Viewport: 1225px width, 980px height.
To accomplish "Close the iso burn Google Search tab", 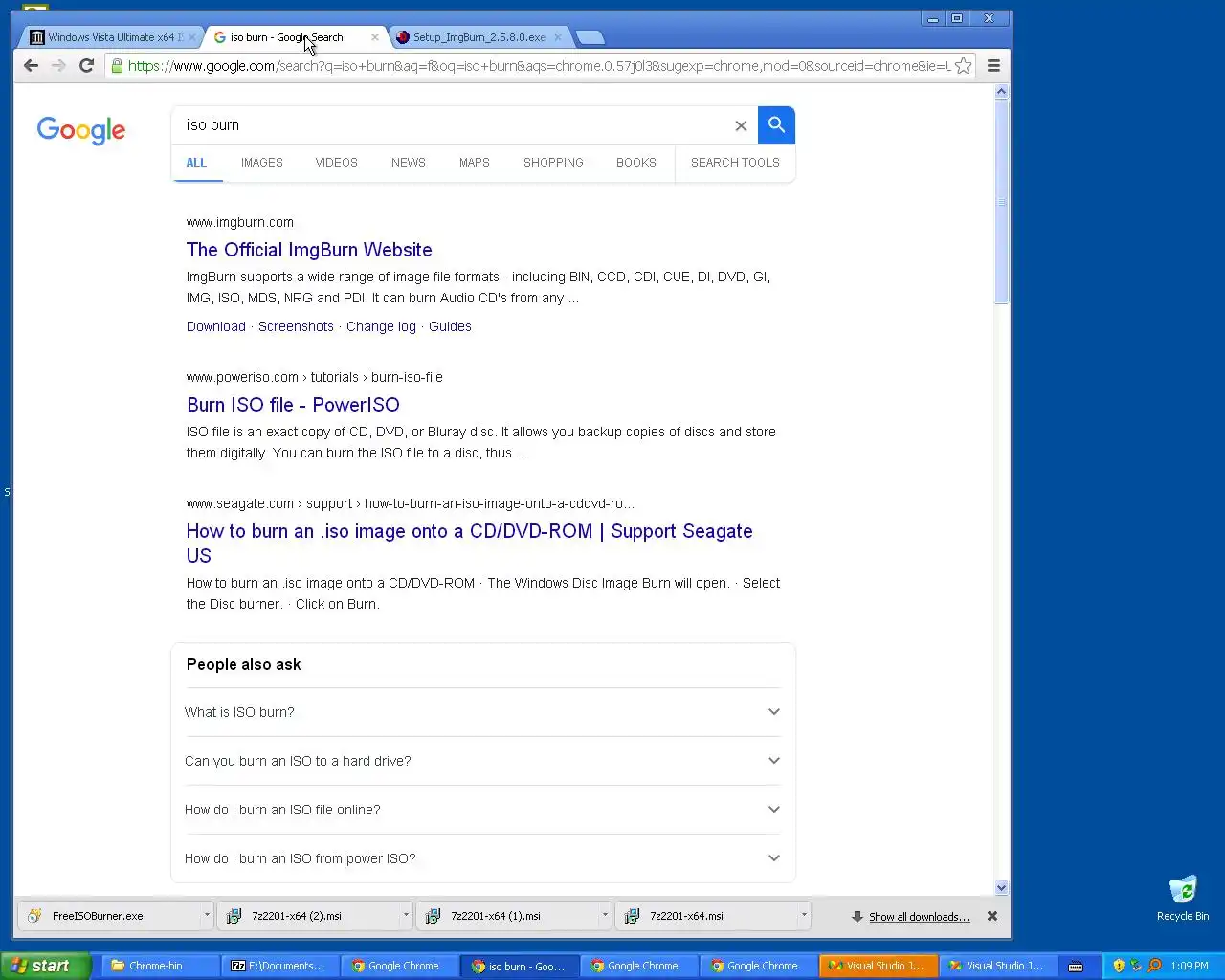I will click(374, 37).
